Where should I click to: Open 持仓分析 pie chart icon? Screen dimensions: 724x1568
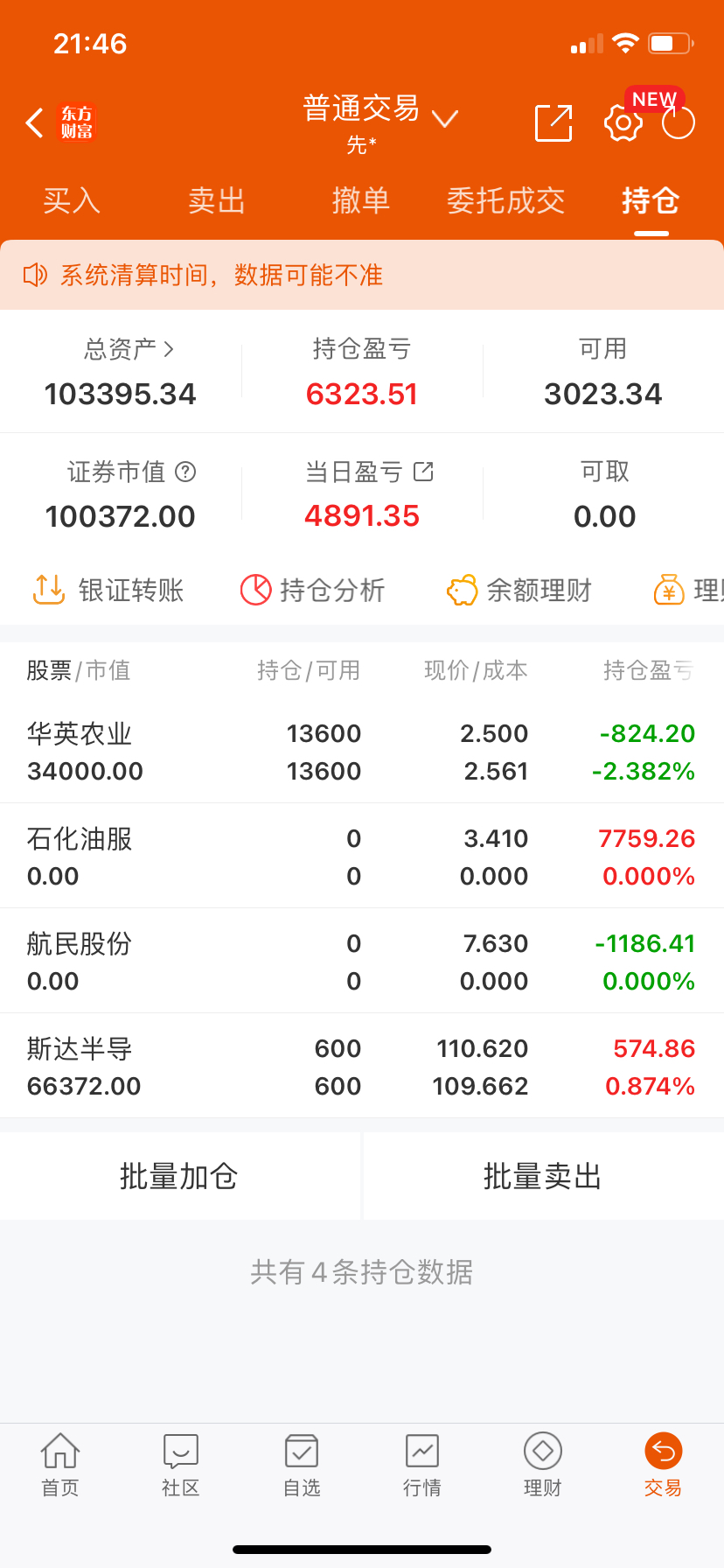pos(256,590)
